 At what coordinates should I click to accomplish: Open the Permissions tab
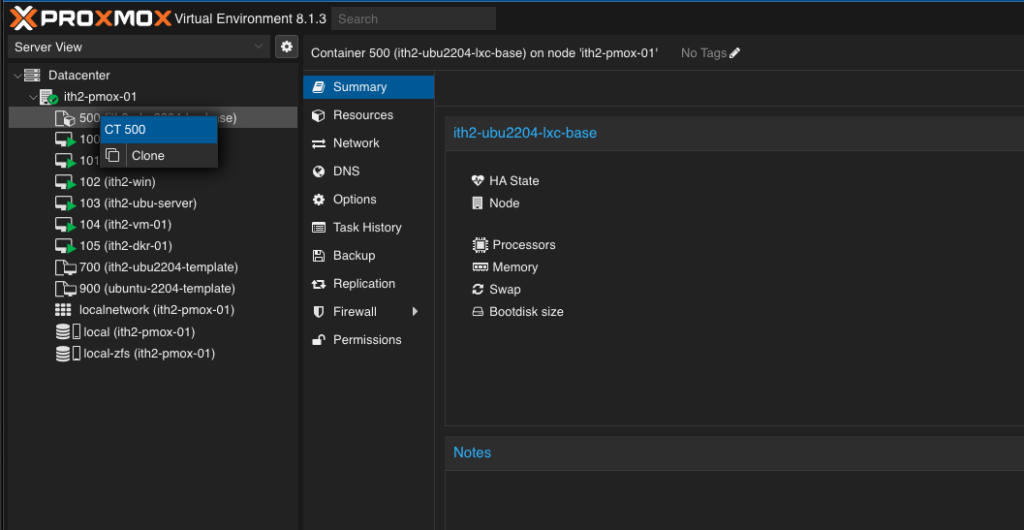pyautogui.click(x=369, y=339)
